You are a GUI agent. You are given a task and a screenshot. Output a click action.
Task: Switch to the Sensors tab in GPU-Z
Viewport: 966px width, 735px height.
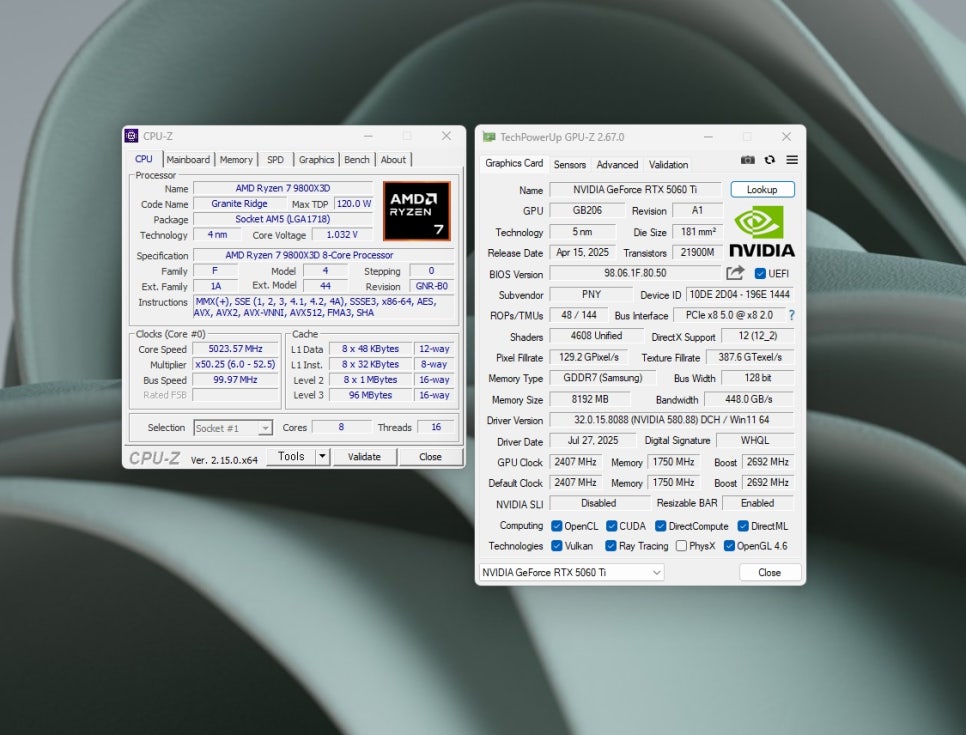coord(570,164)
